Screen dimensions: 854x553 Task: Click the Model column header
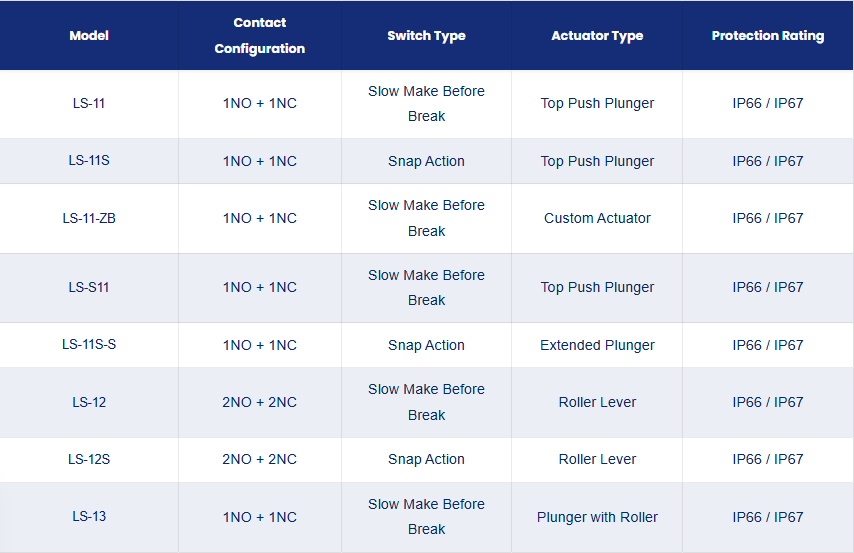pyautogui.click(x=89, y=35)
